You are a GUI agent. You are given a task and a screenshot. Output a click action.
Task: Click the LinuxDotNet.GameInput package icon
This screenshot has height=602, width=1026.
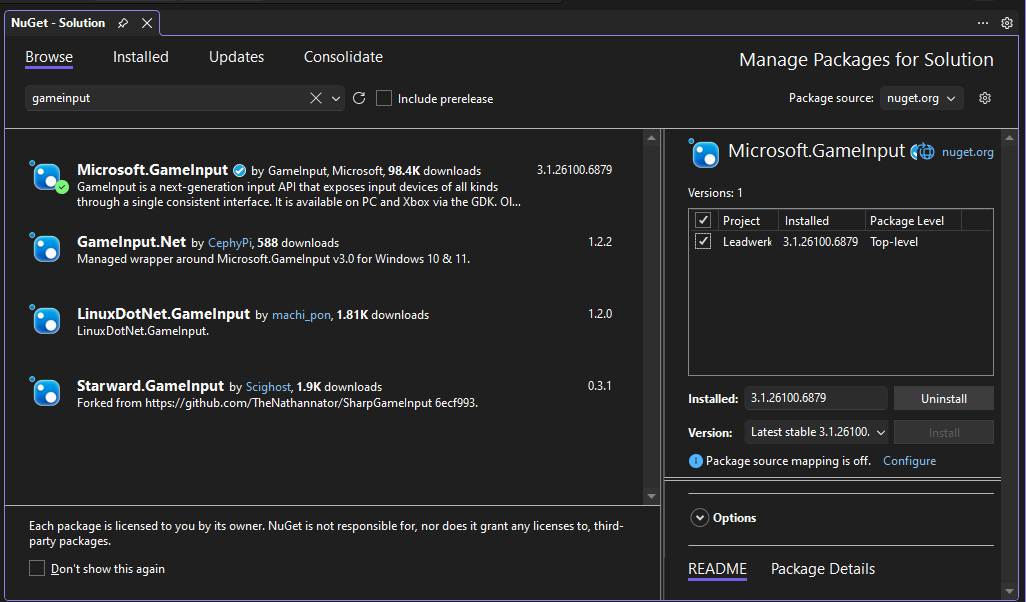point(47,320)
